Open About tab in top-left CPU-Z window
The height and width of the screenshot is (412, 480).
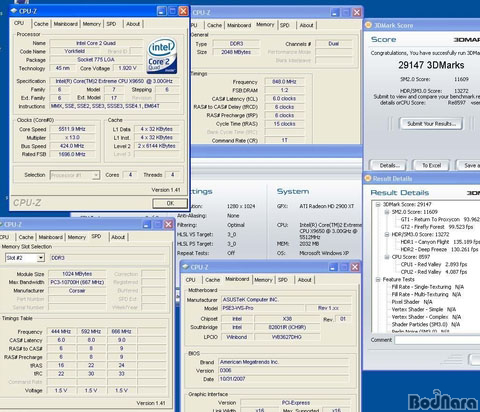coord(133,24)
